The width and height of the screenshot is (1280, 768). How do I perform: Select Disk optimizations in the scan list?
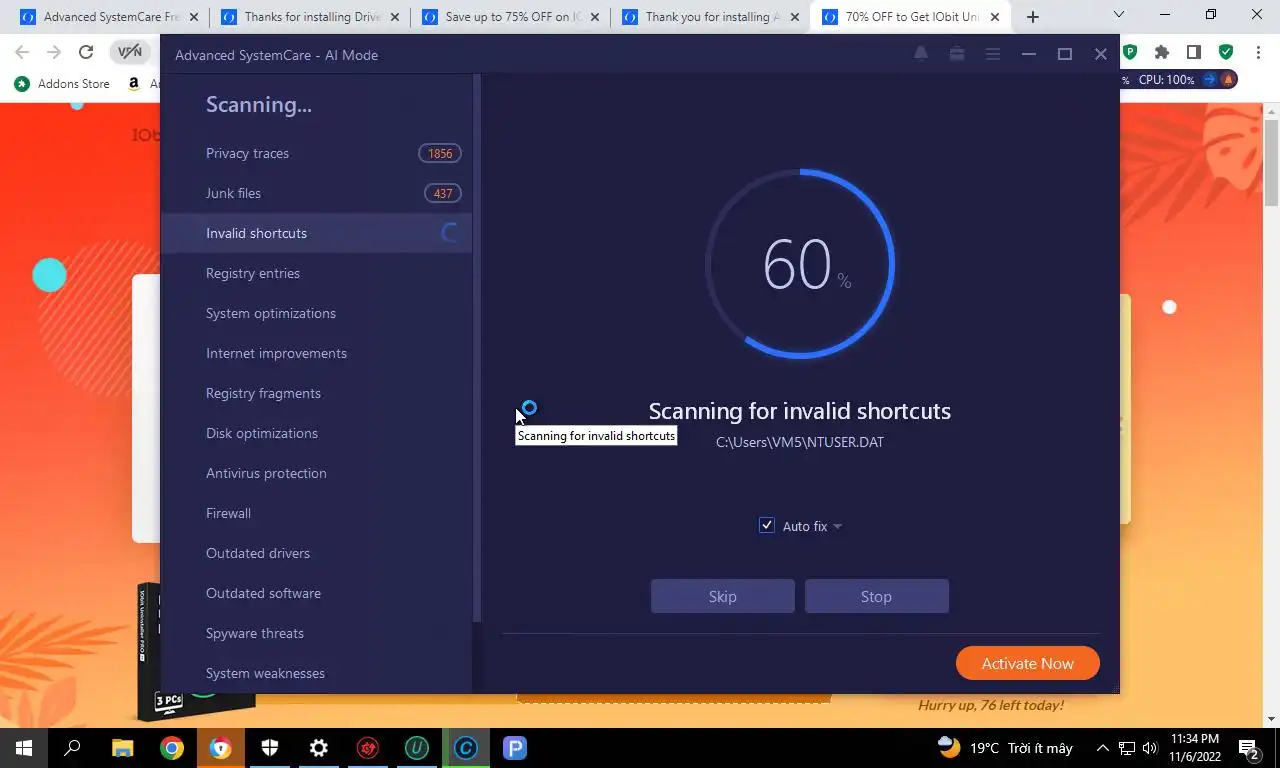316,433
